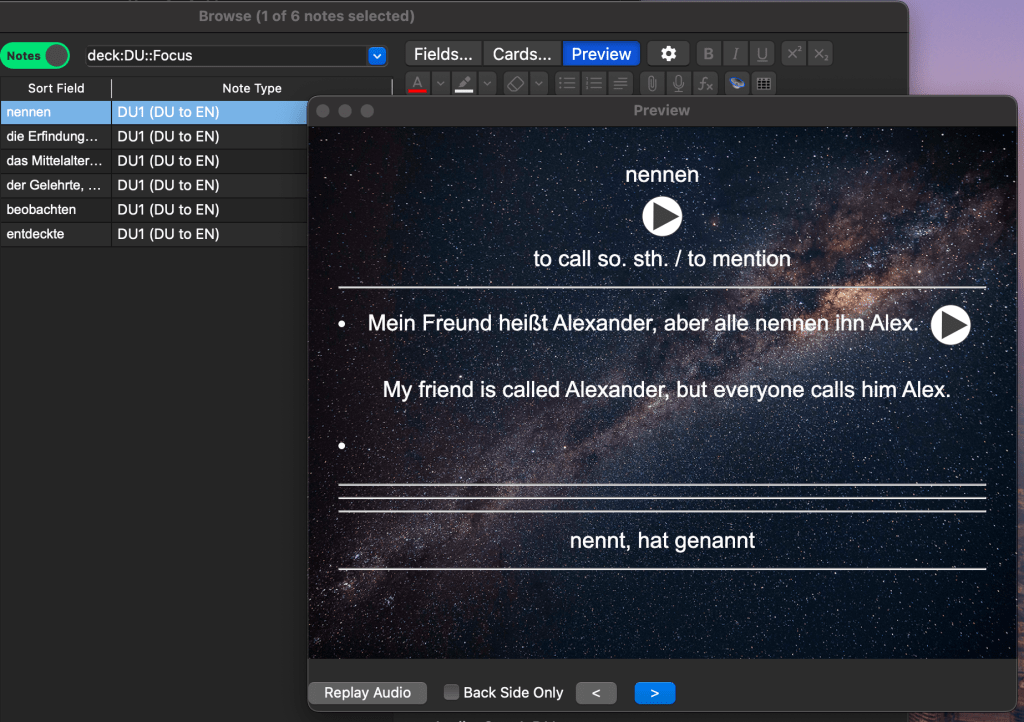This screenshot has height=722, width=1024.
Task: Click the red text color swatch
Action: pyautogui.click(x=417, y=84)
